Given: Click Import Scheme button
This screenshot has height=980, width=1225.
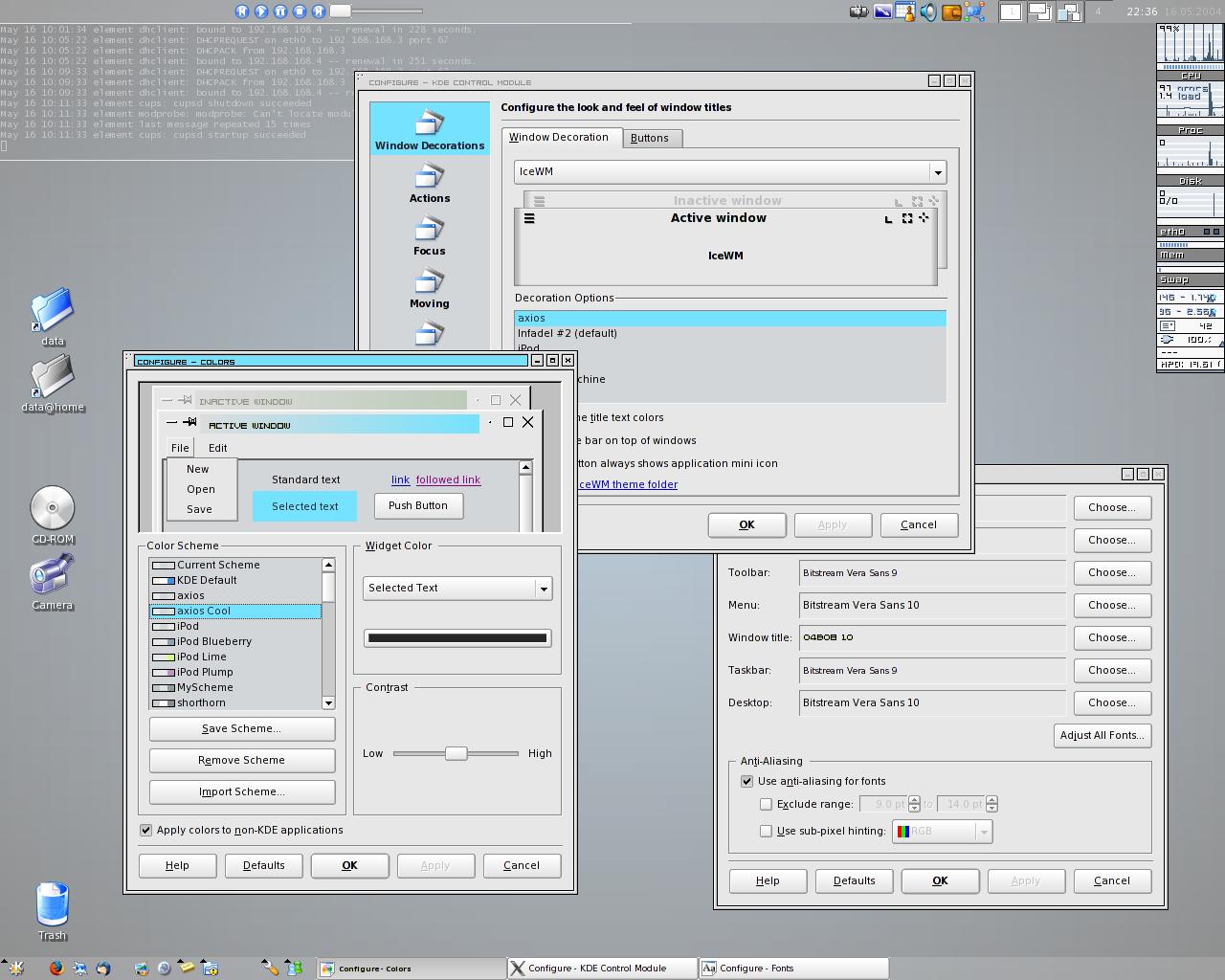Looking at the screenshot, I should [242, 791].
